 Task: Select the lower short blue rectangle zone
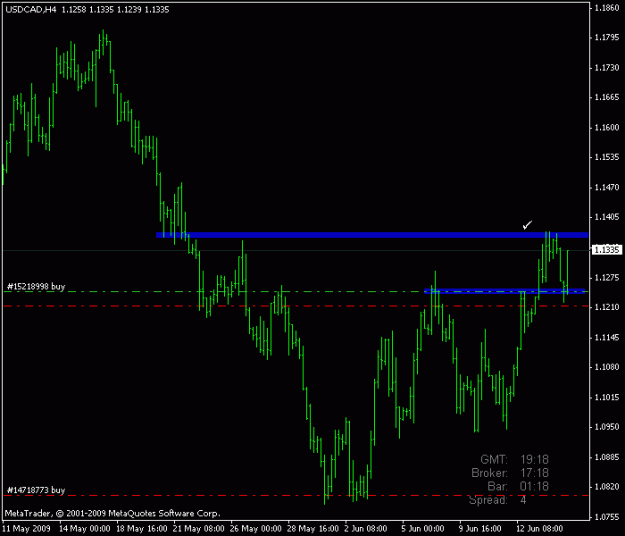click(x=504, y=291)
